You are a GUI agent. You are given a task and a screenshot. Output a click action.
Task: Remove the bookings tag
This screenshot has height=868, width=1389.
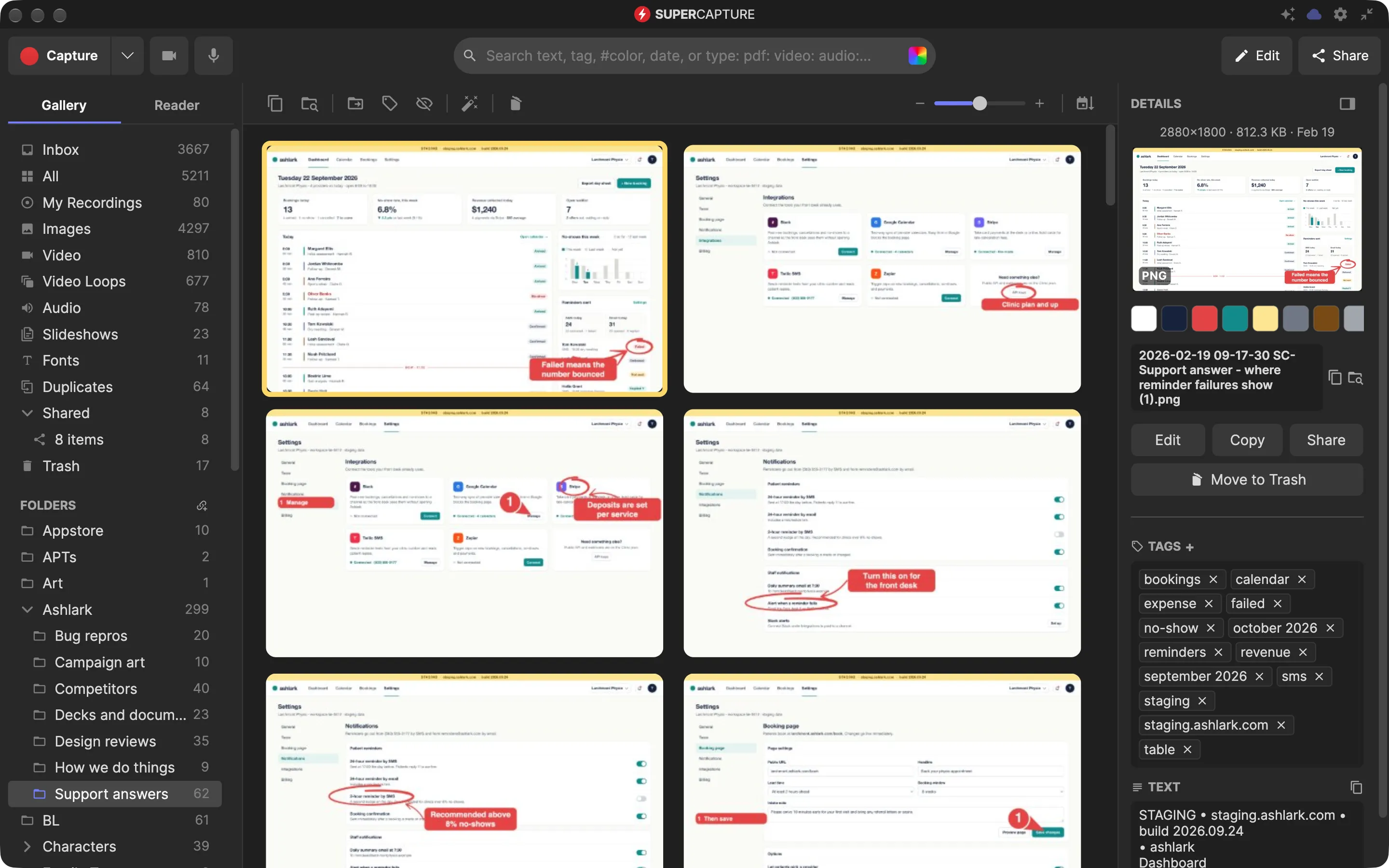point(1213,579)
